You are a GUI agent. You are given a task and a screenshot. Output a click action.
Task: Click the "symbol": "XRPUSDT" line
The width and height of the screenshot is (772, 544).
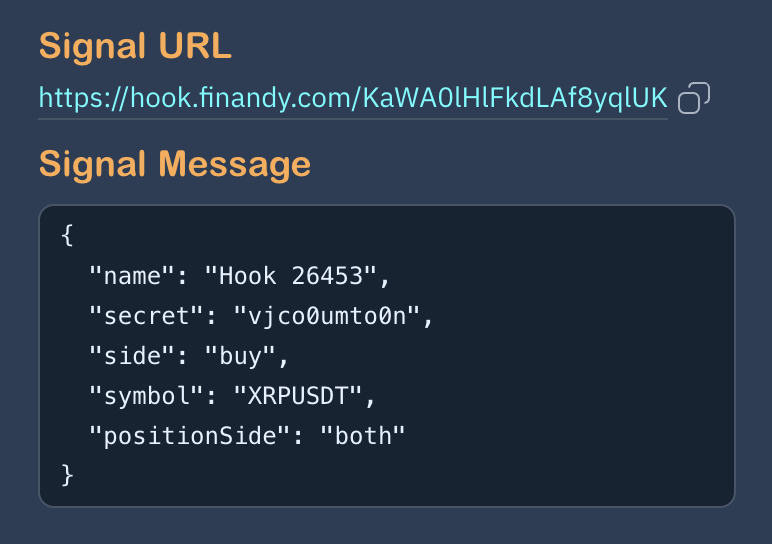232,396
